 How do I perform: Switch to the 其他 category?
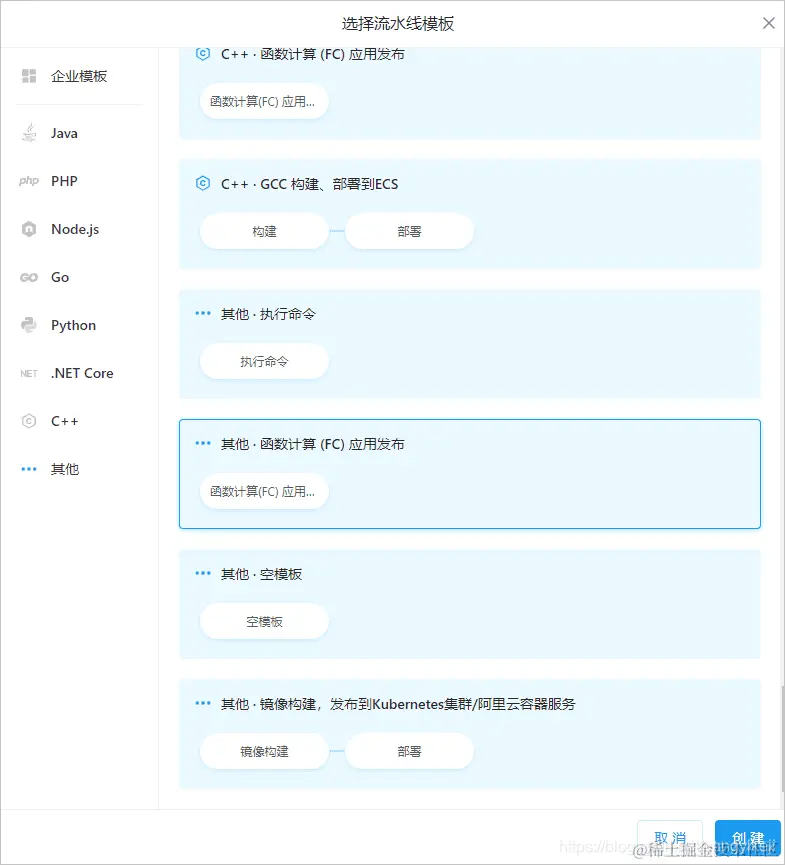click(64, 469)
